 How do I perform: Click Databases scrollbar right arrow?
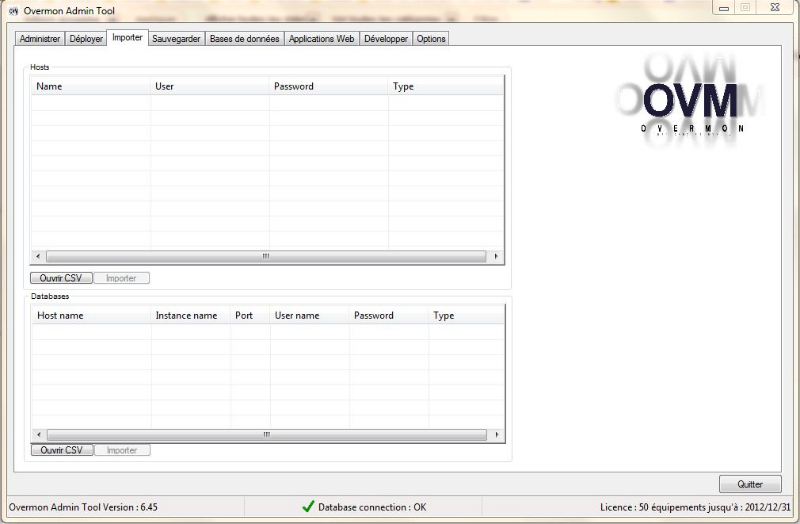(497, 435)
